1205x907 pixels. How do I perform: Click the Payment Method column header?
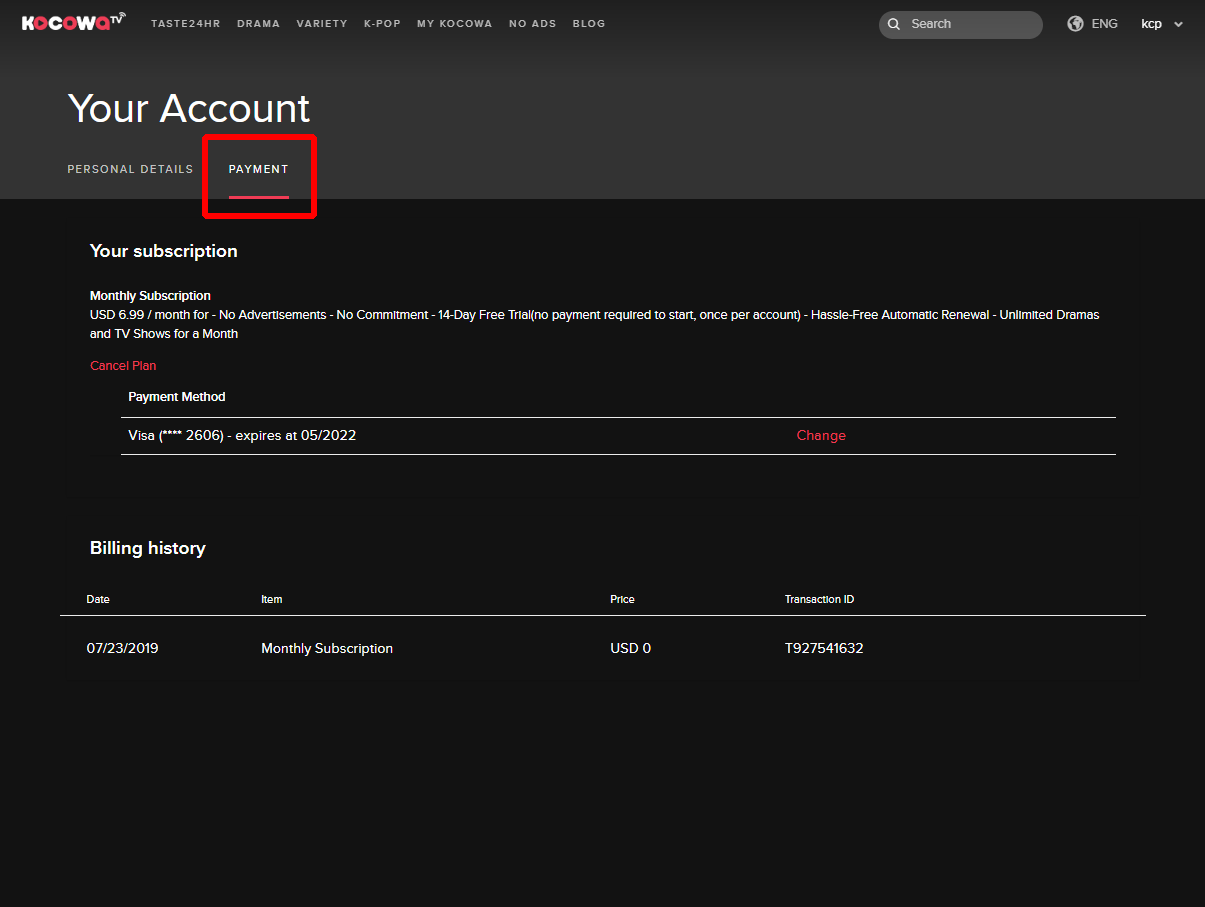[177, 397]
